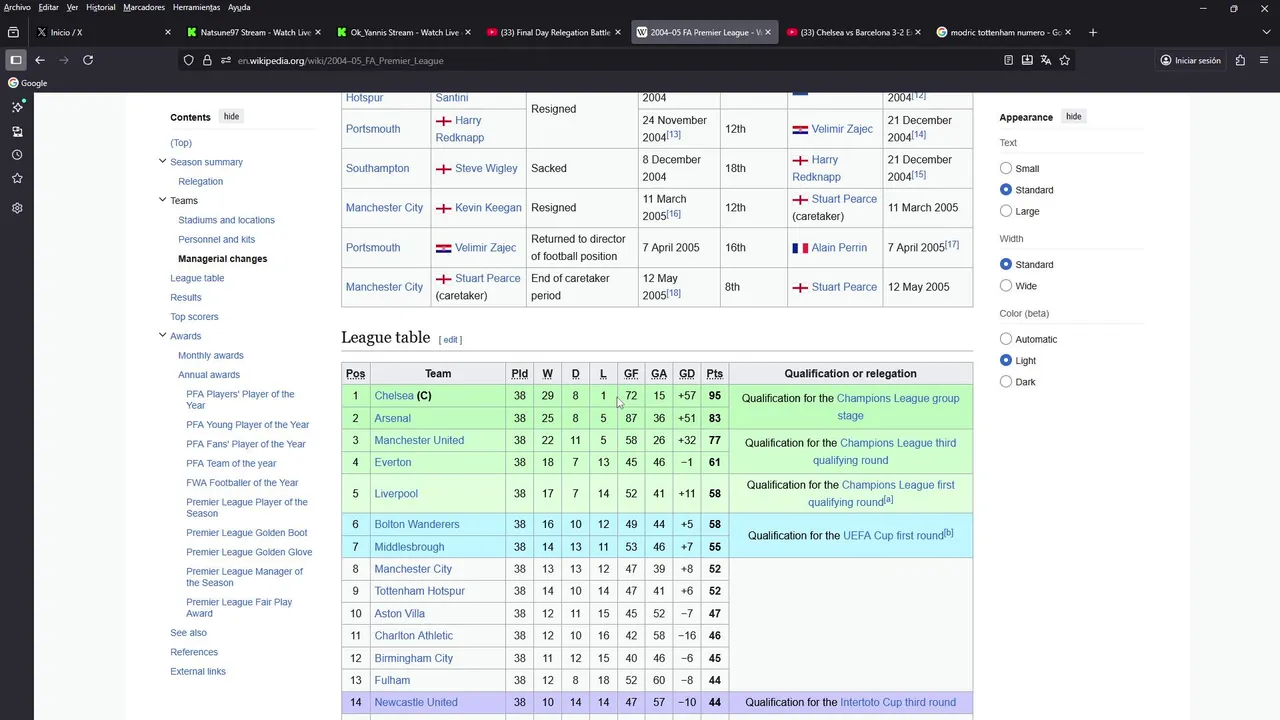Reload the Wikipedia page
The width and height of the screenshot is (1280, 720).
[x=88, y=60]
